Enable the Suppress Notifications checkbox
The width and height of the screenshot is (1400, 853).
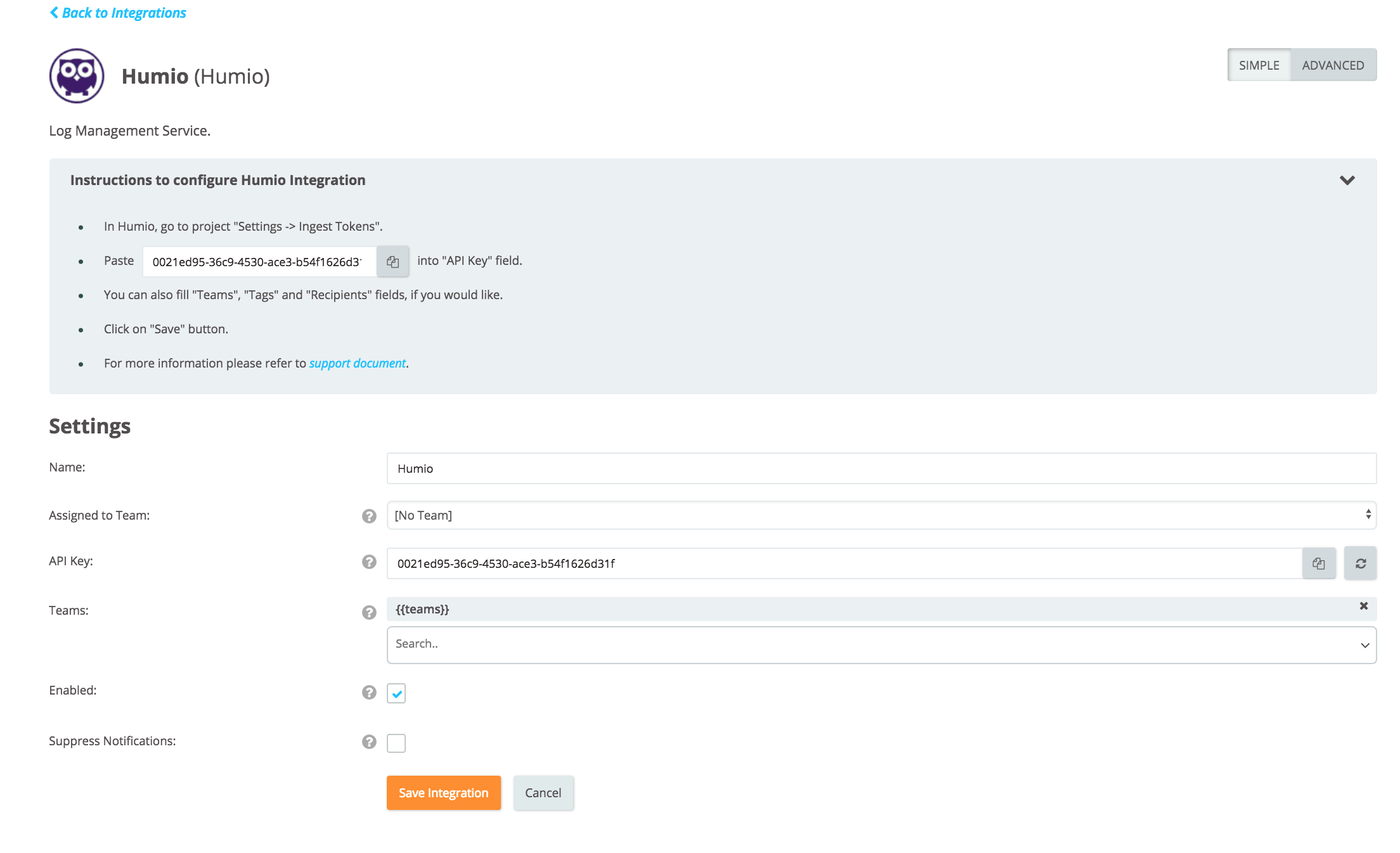pos(396,743)
